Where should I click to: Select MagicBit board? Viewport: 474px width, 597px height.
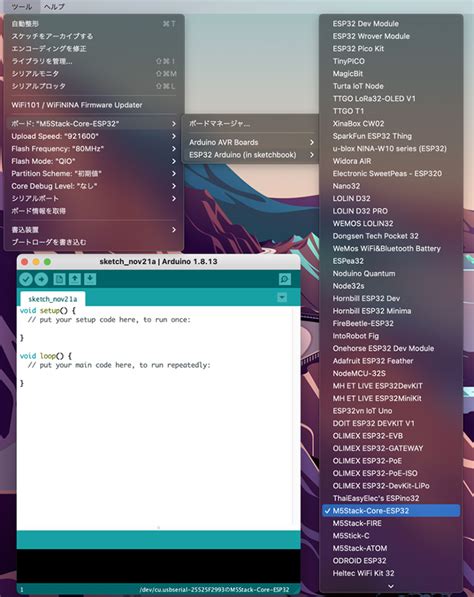tap(391, 74)
